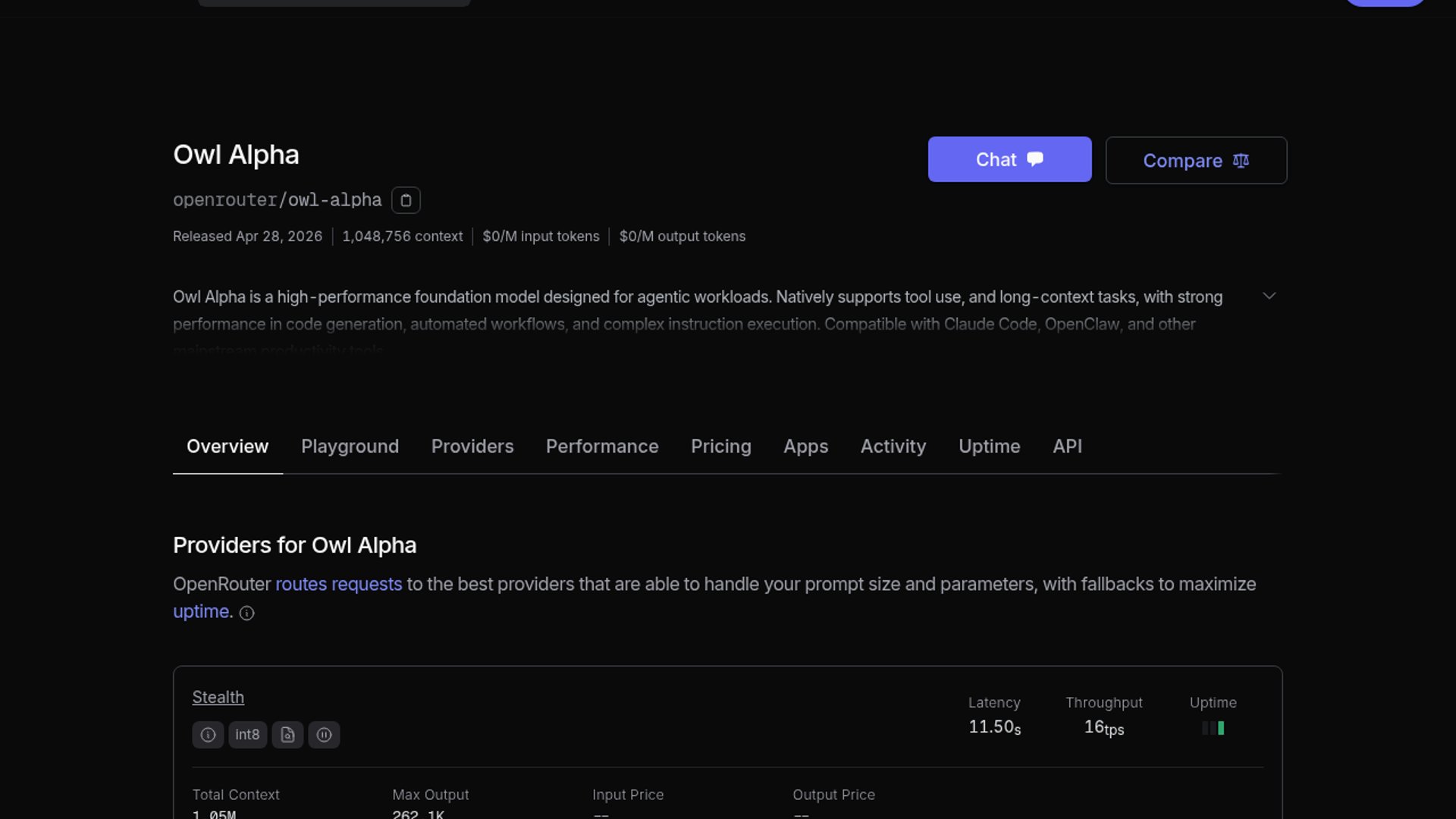Click the info icon next to uptime link

(246, 613)
